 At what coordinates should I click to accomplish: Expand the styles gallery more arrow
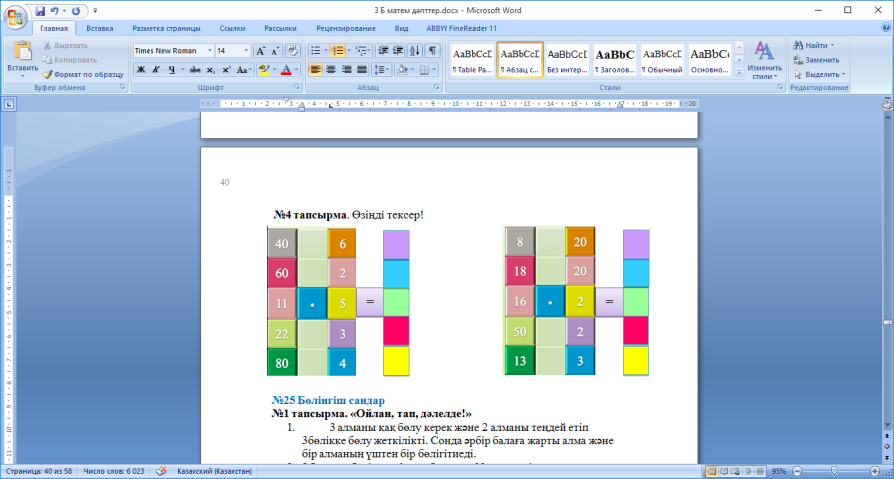pyautogui.click(x=739, y=72)
